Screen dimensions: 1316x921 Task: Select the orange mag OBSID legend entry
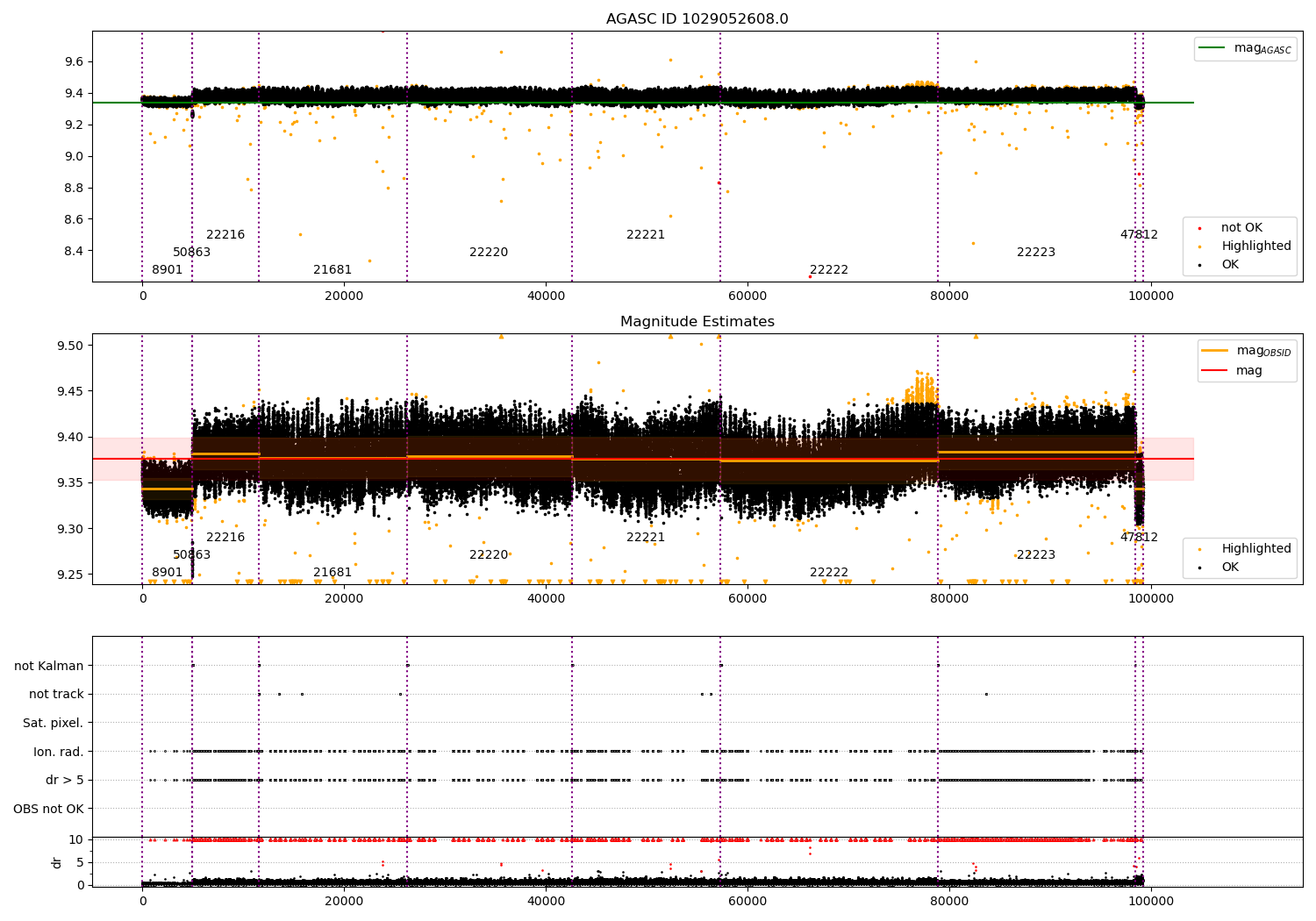1246,351
